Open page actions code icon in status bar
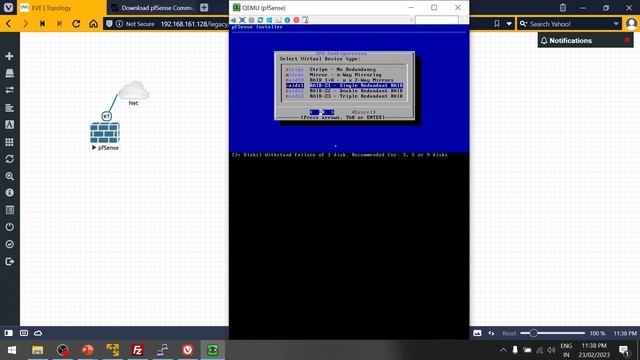The height and width of the screenshot is (360, 640). click(x=491, y=333)
